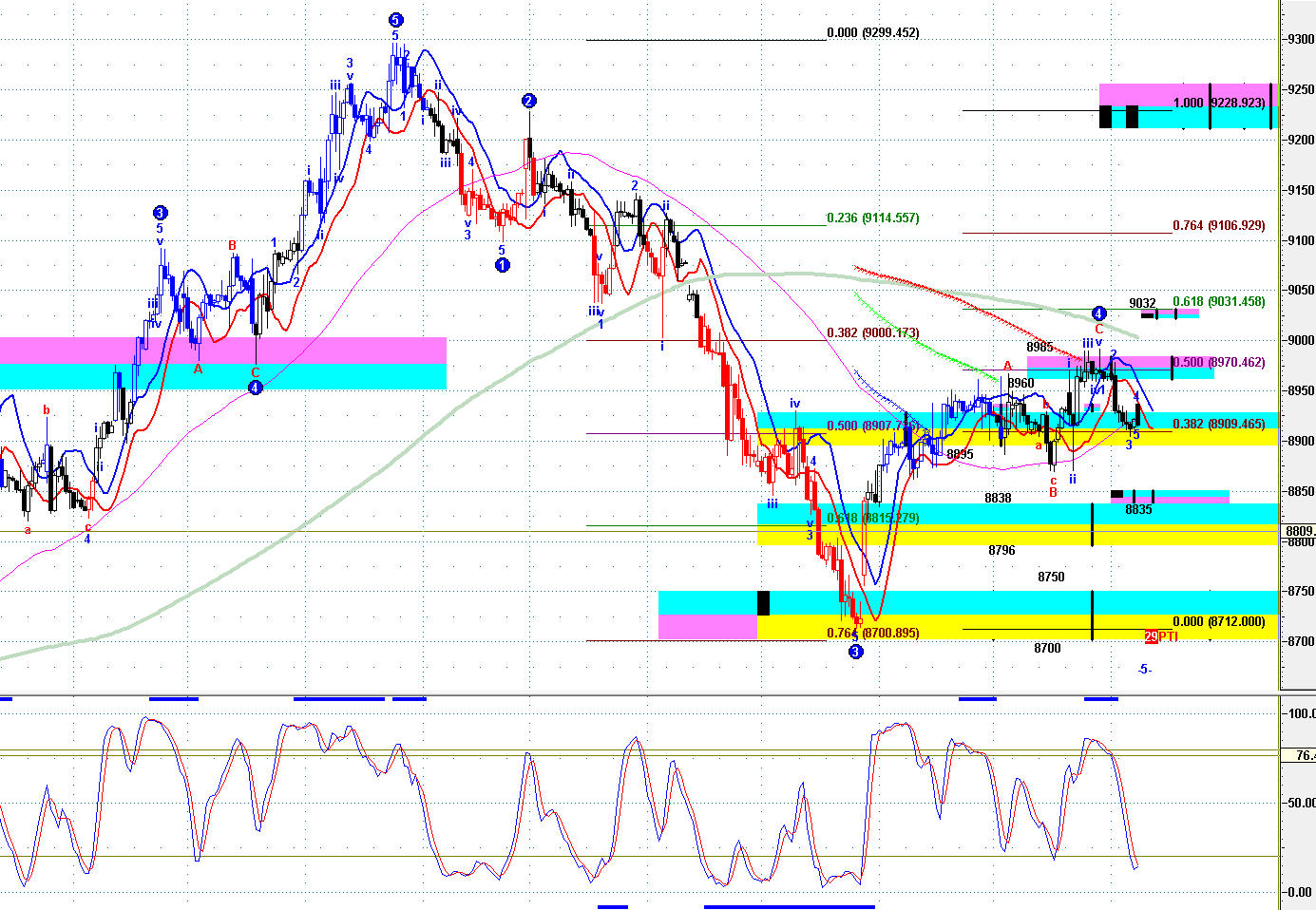Select the 0.764 (9106.929) Fibonacci label
This screenshot has height=910, width=1316.
click(1218, 226)
